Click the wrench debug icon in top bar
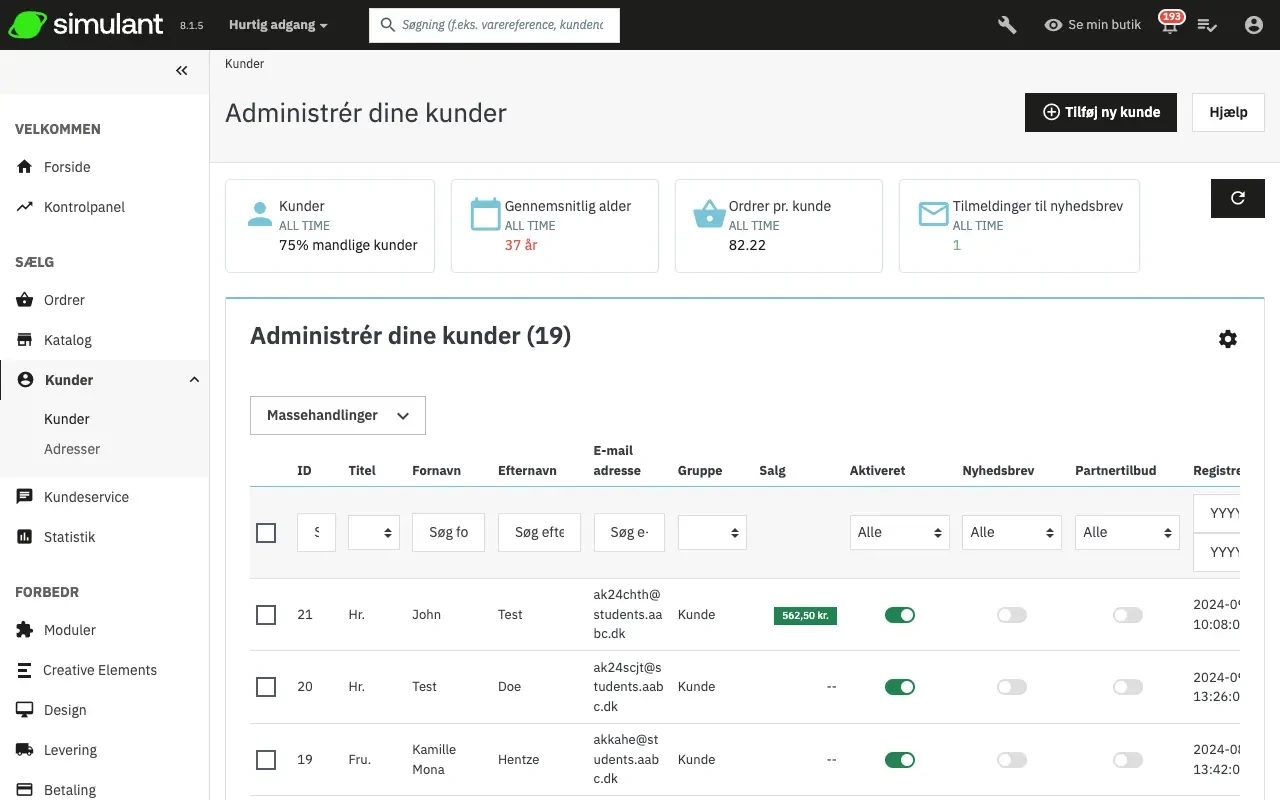This screenshot has height=800, width=1280. point(1007,25)
